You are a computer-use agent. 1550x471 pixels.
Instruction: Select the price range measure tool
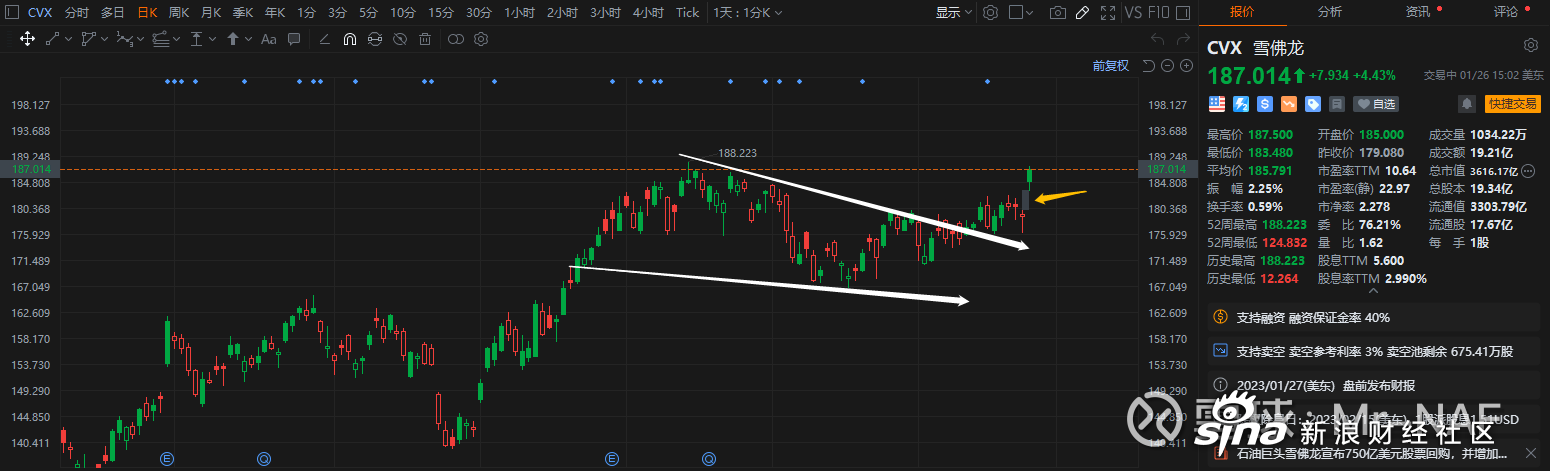pyautogui.click(x=196, y=39)
